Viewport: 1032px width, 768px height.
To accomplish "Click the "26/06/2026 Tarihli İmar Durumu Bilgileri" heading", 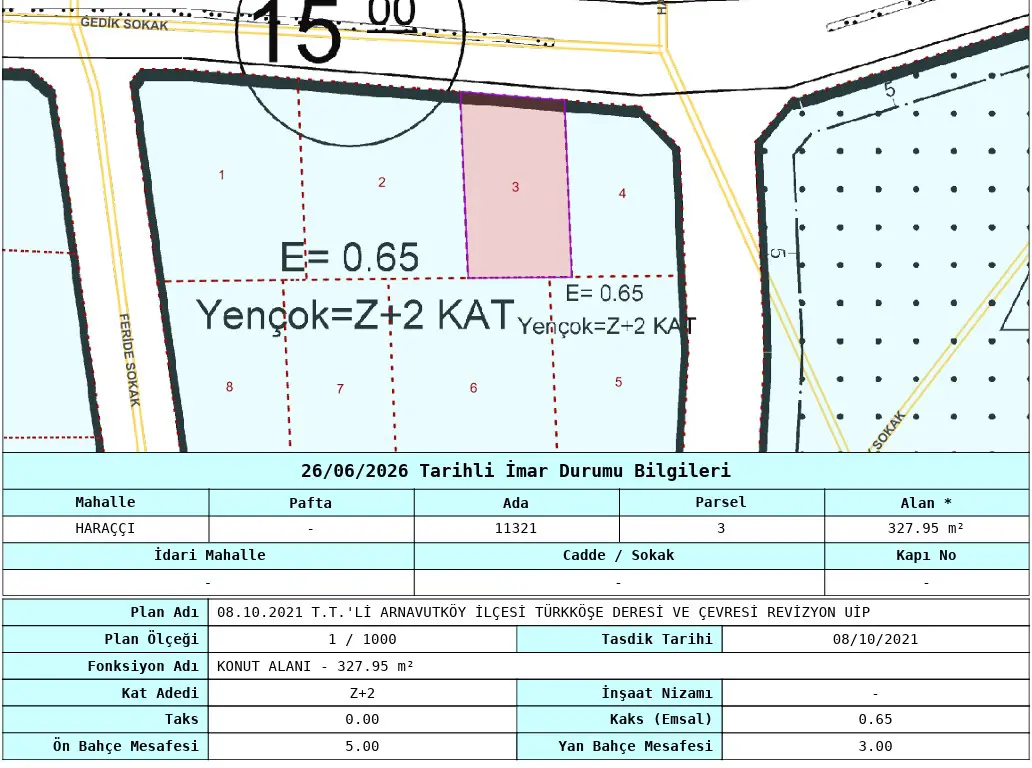I will point(516,471).
